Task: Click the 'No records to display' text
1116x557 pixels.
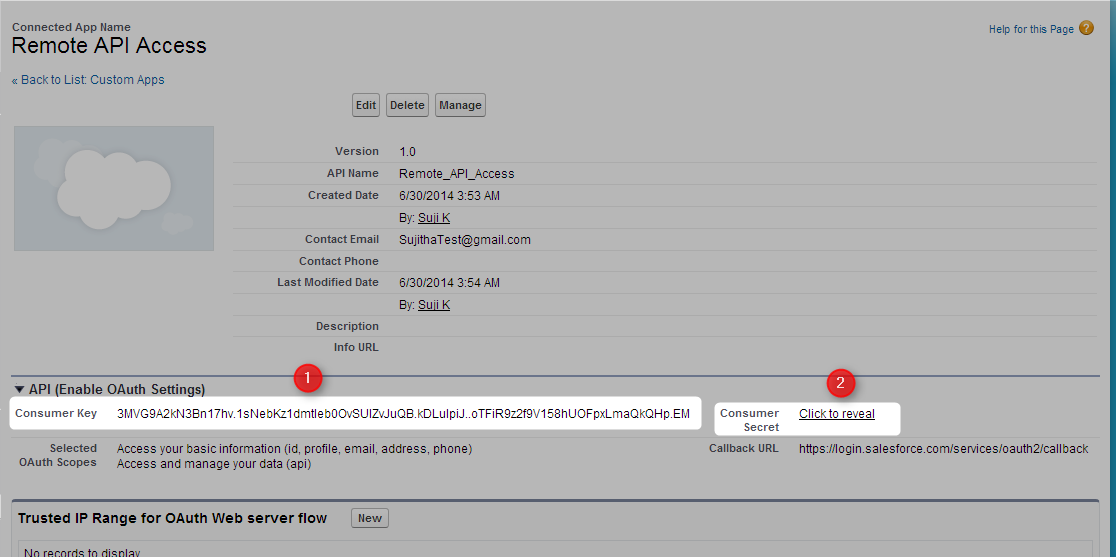Action: click(83, 553)
